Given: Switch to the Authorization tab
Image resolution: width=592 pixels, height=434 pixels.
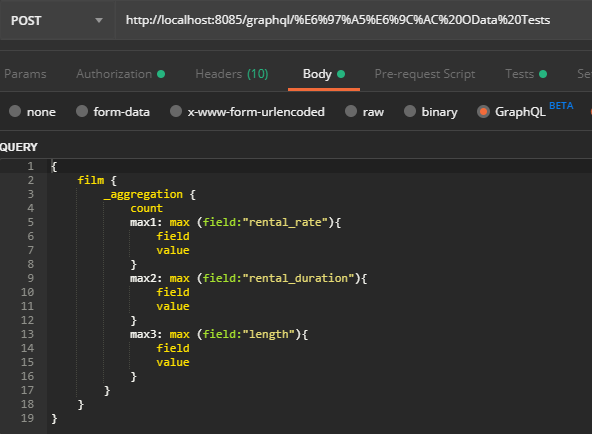Looking at the screenshot, I should (x=120, y=74).
